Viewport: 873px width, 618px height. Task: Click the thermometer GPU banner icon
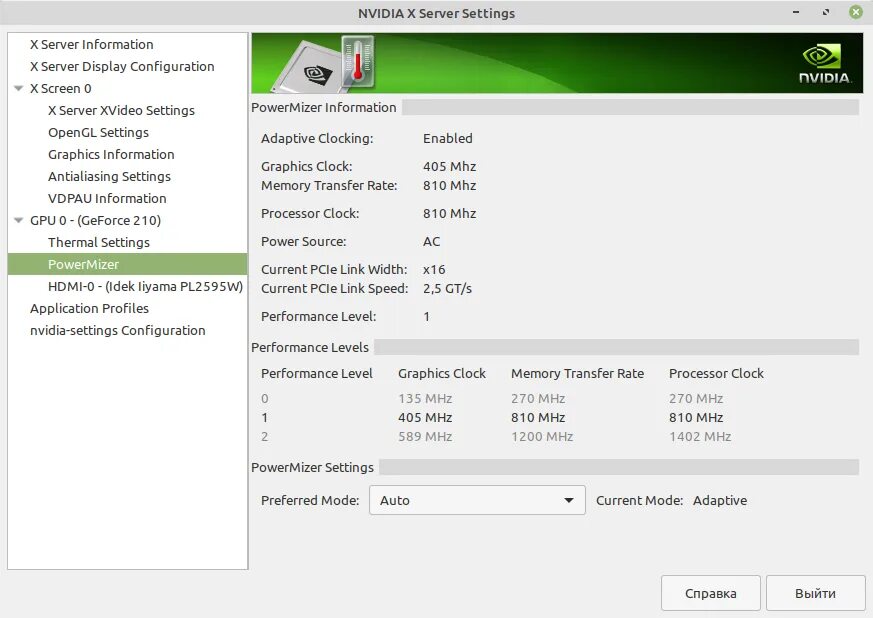tap(357, 61)
